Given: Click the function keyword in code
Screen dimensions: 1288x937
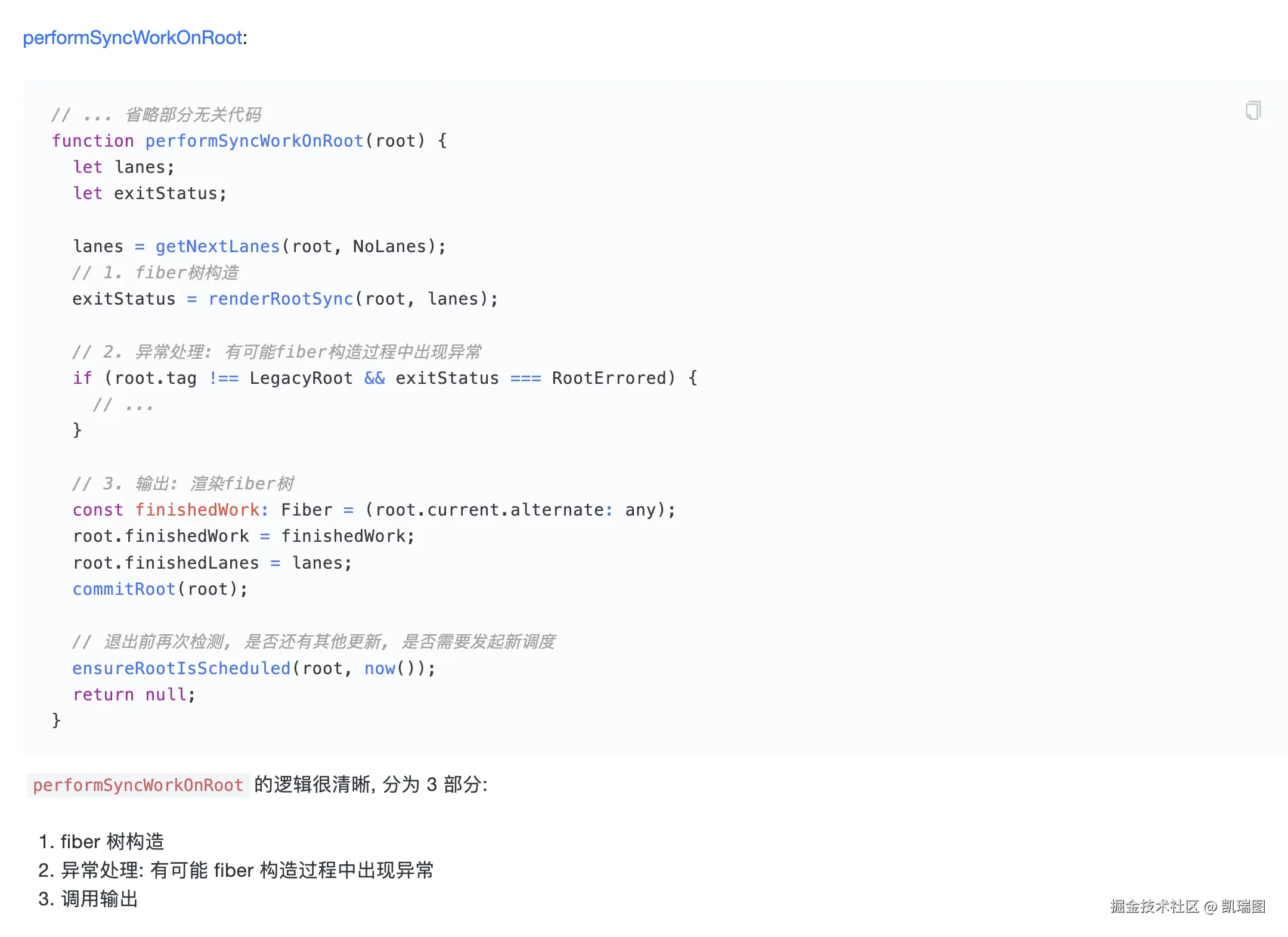Looking at the screenshot, I should point(92,141).
